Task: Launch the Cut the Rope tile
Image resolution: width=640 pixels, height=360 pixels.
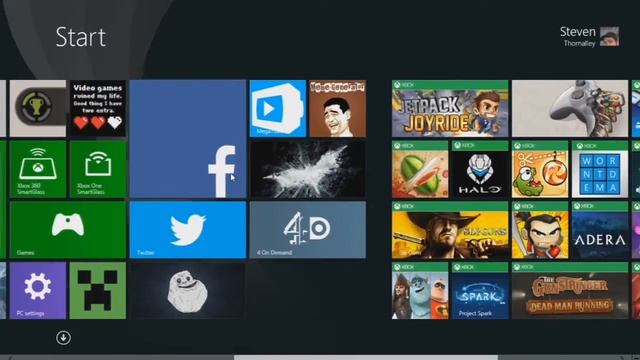Action: [x=540, y=169]
